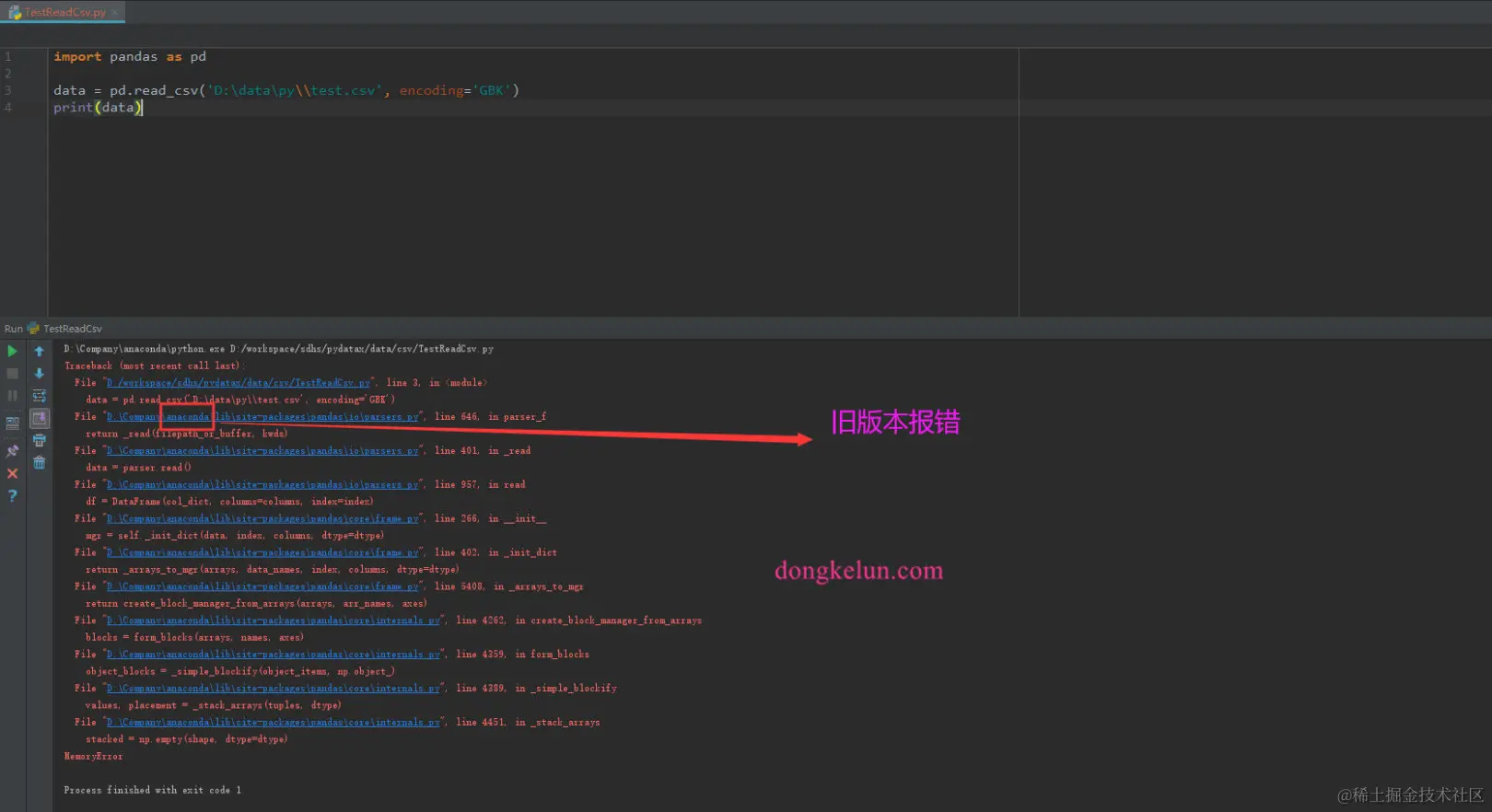Screen dimensions: 1492x812
Task: Close the run tab with the red X
Action: (12, 473)
